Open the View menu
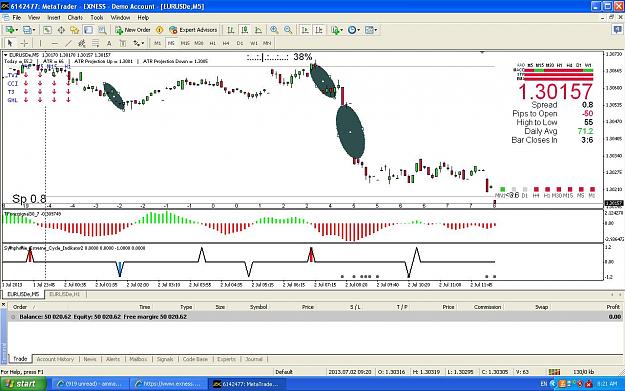625x391 pixels. click(x=34, y=18)
